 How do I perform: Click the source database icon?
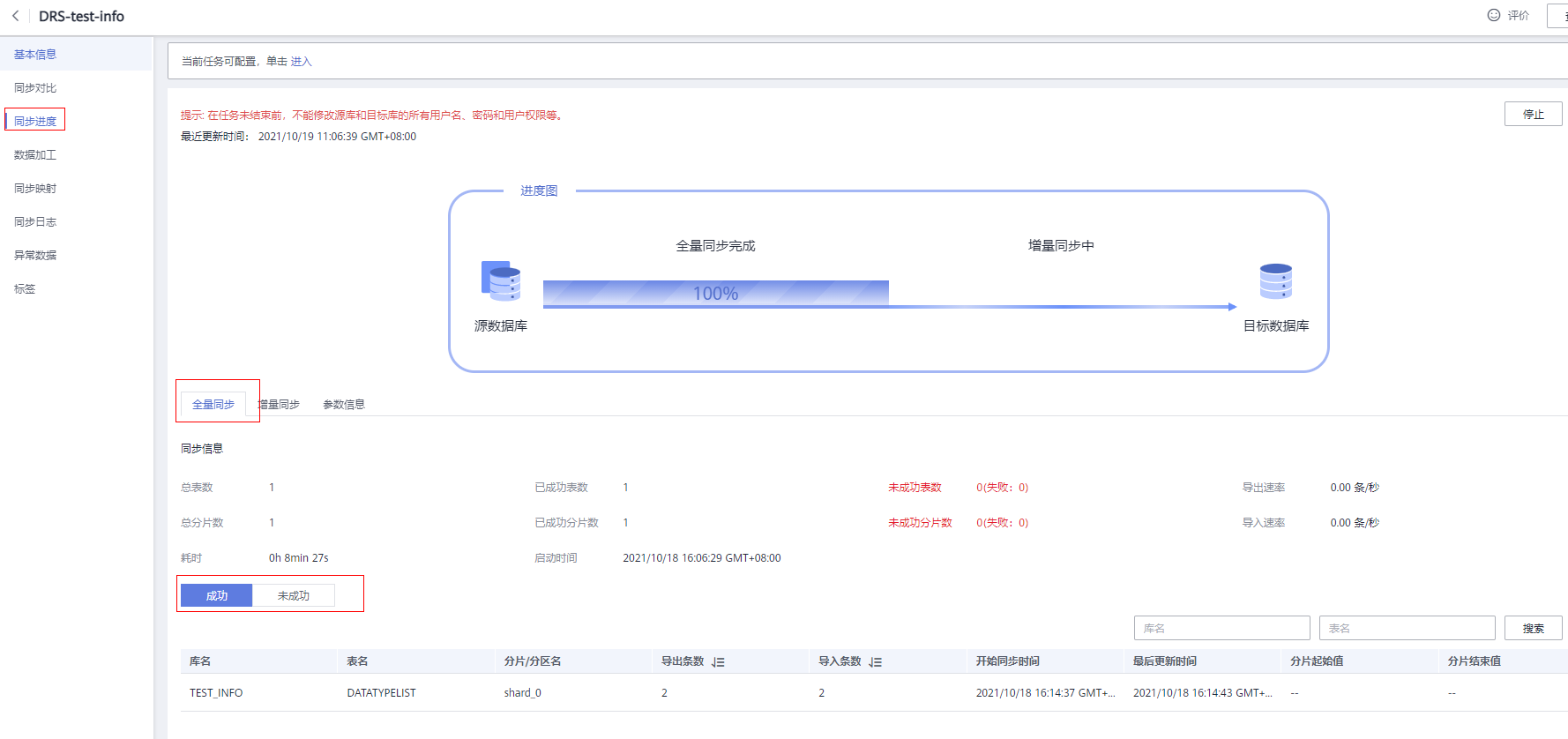500,281
